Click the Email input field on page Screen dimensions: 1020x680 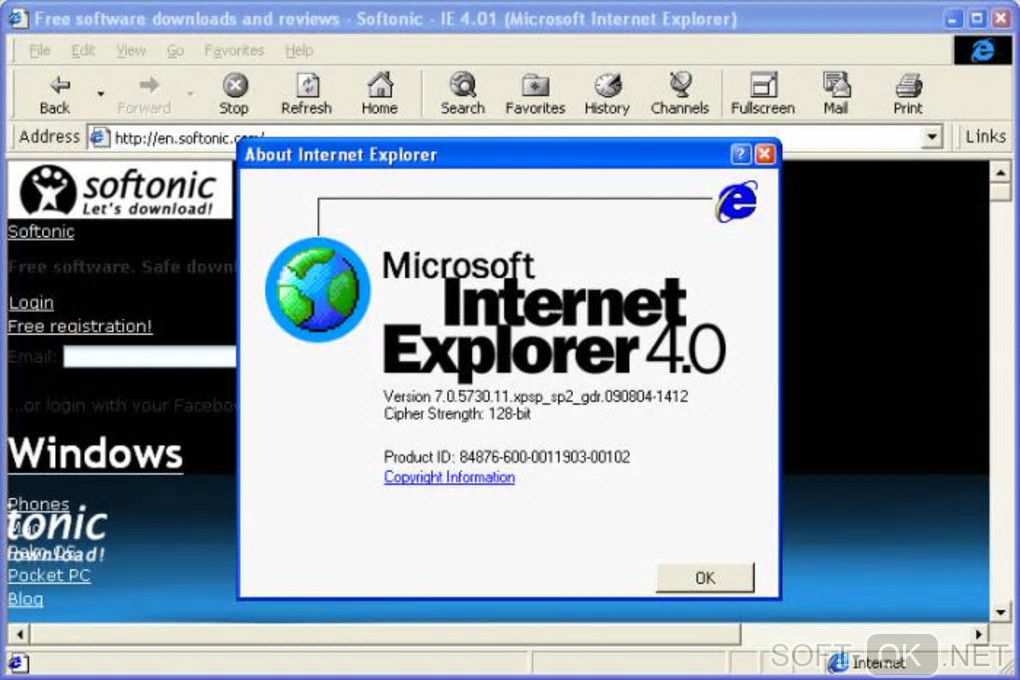click(x=150, y=357)
